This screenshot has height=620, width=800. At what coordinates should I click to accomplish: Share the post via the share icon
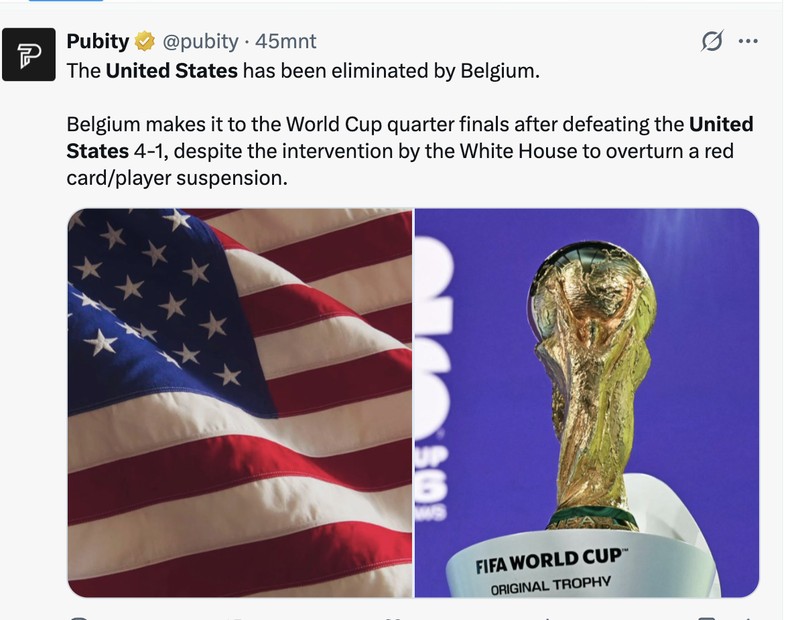pos(748,618)
